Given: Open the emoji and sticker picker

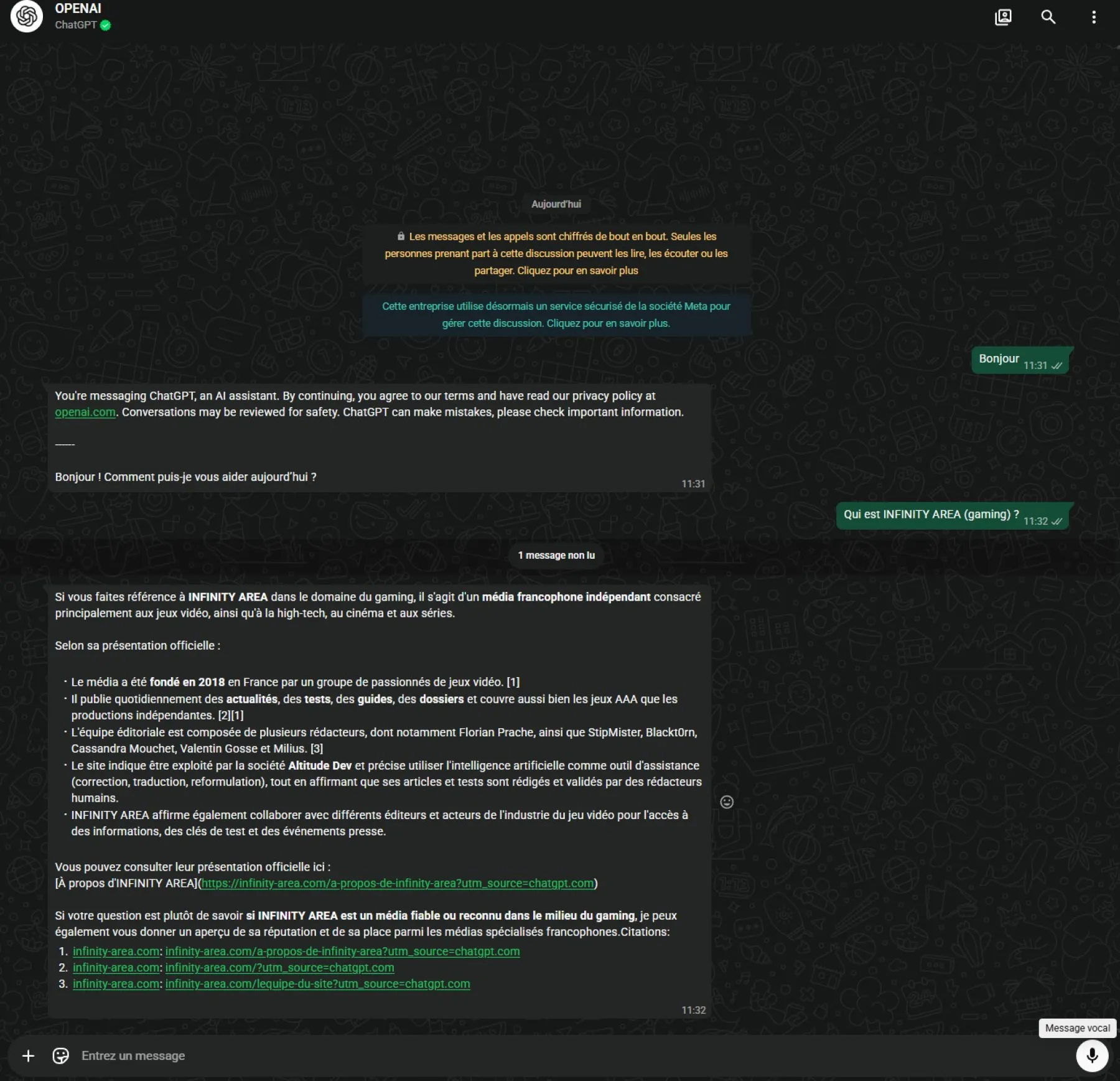Looking at the screenshot, I should click(60, 1055).
